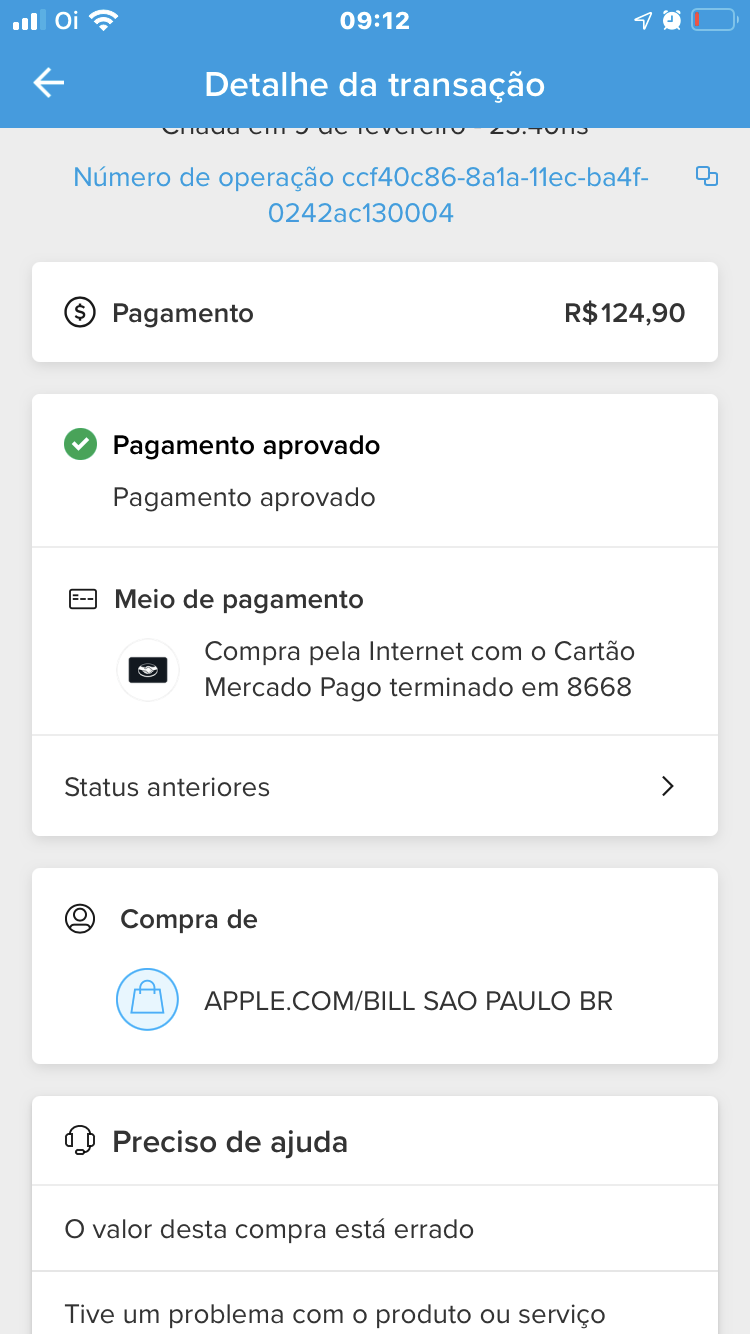Tap the Wi-Fi icon in status bar

pyautogui.click(x=103, y=21)
